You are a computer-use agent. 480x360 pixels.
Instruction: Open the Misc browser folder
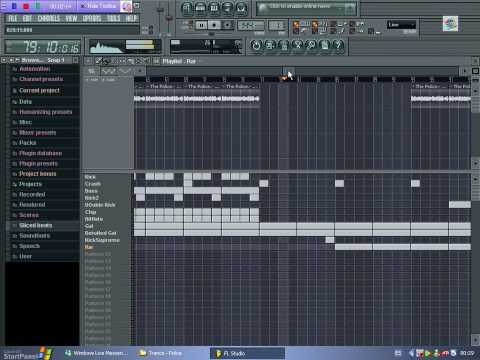(x=25, y=122)
